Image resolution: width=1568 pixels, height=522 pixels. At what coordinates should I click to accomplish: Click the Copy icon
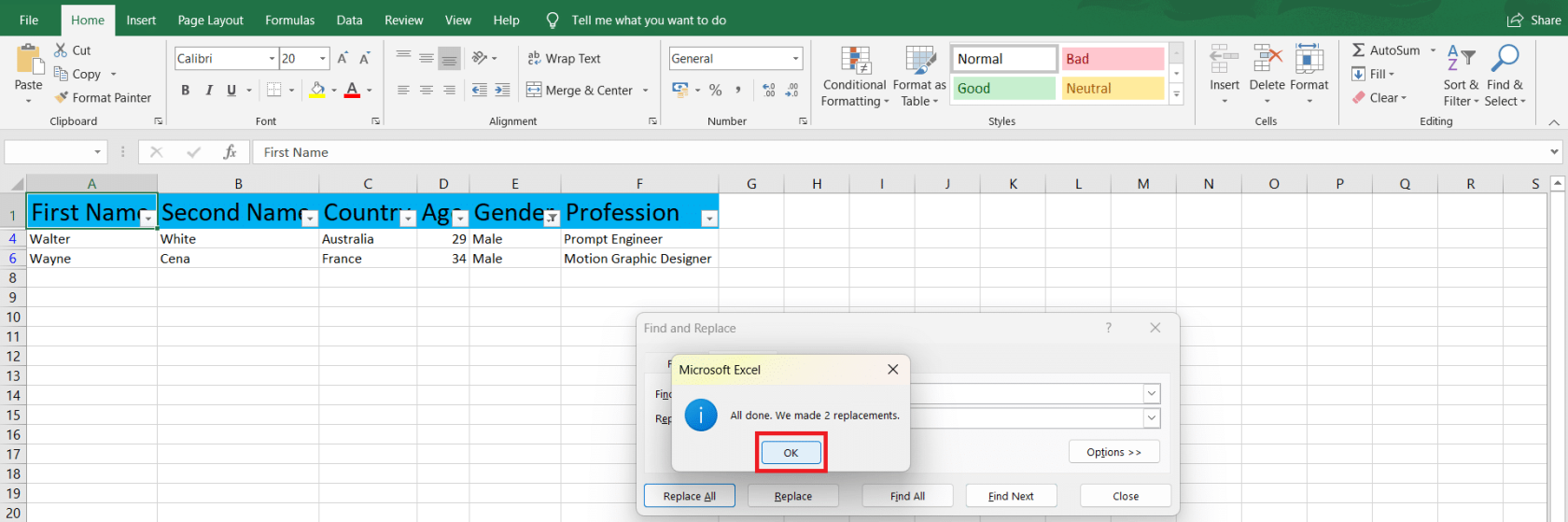tap(61, 74)
